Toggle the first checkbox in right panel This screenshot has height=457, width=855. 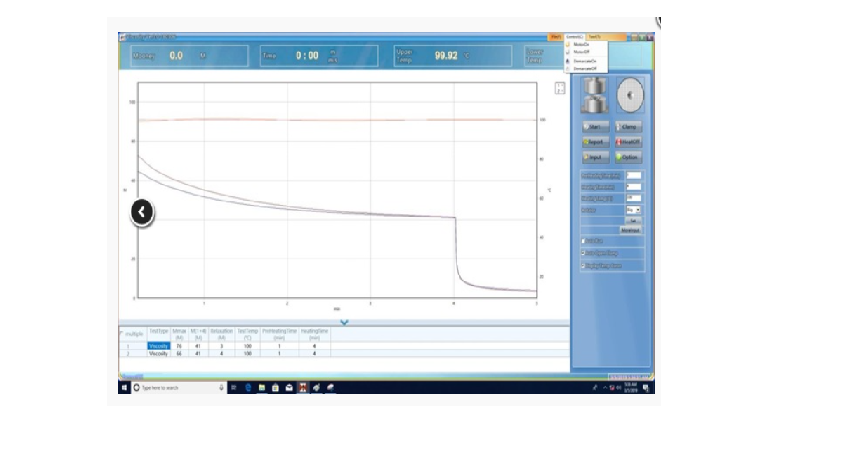coord(584,241)
